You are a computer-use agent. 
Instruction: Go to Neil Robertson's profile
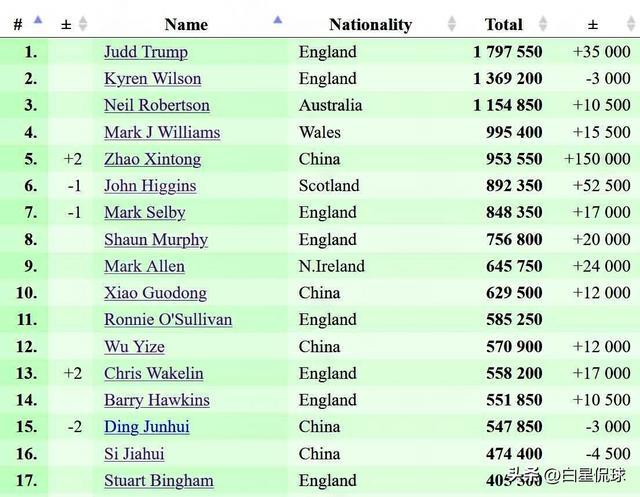pos(157,105)
